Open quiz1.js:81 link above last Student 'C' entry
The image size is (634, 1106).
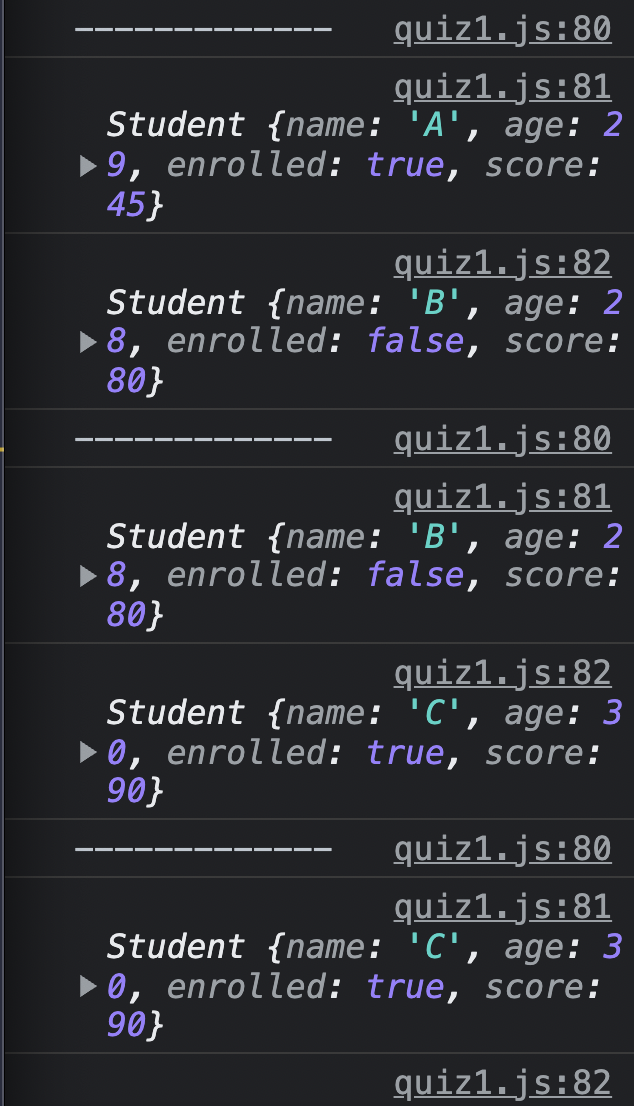502,908
